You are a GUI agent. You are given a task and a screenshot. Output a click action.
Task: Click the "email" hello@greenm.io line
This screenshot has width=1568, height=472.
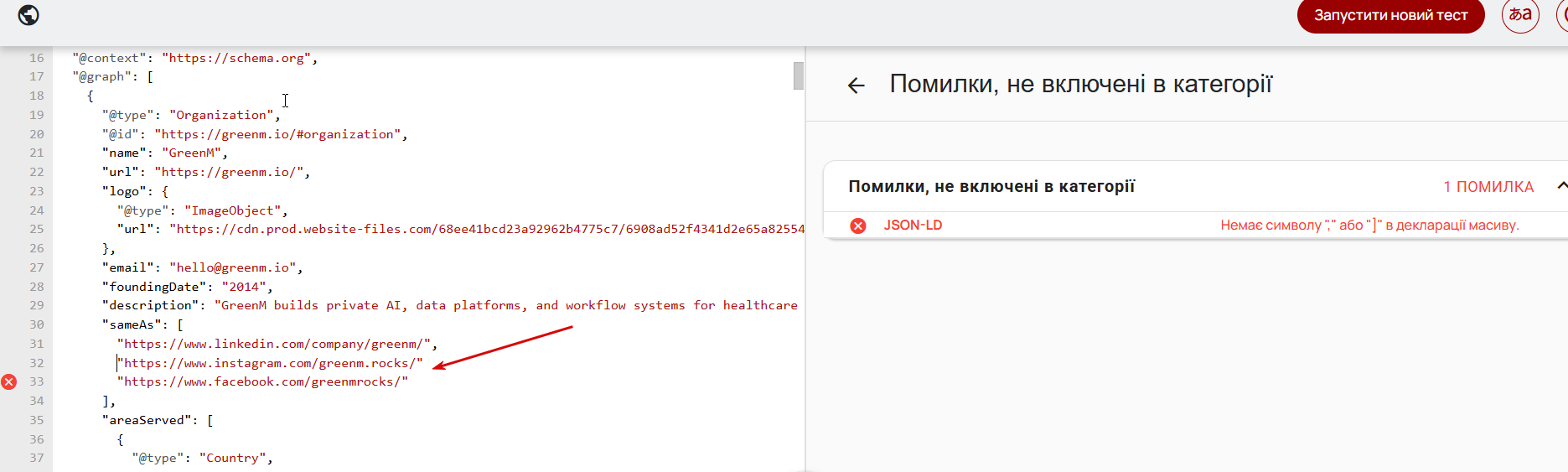coord(202,267)
